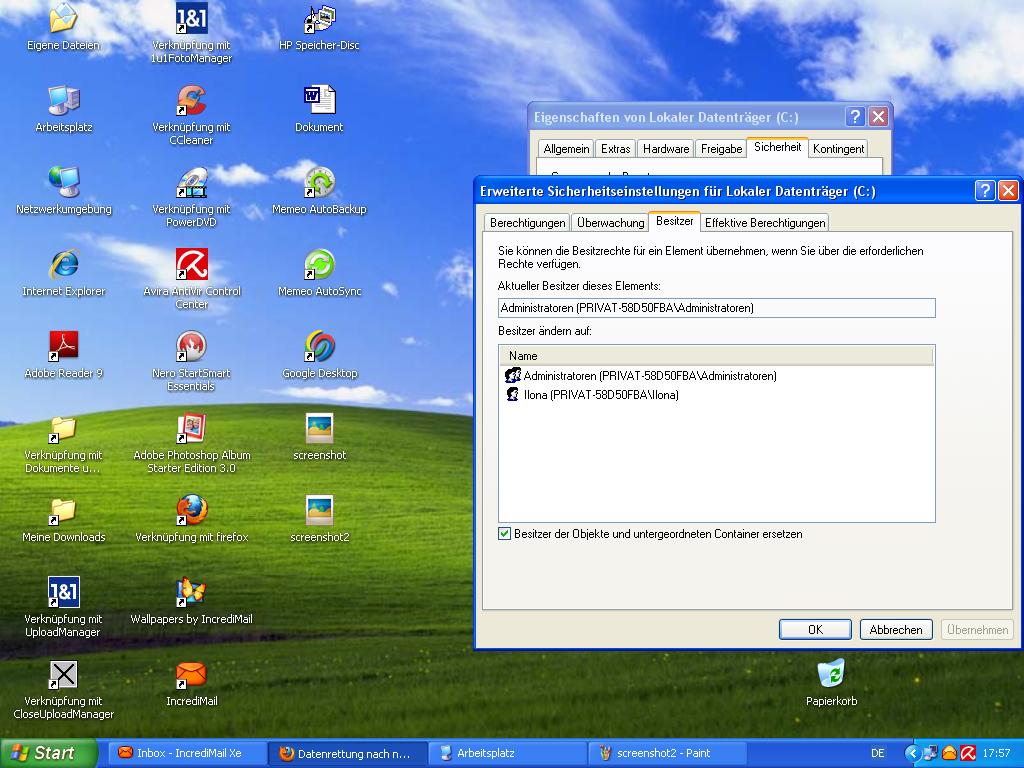The width and height of the screenshot is (1024, 768).
Task: Open Windows Start menu
Action: click(48, 753)
